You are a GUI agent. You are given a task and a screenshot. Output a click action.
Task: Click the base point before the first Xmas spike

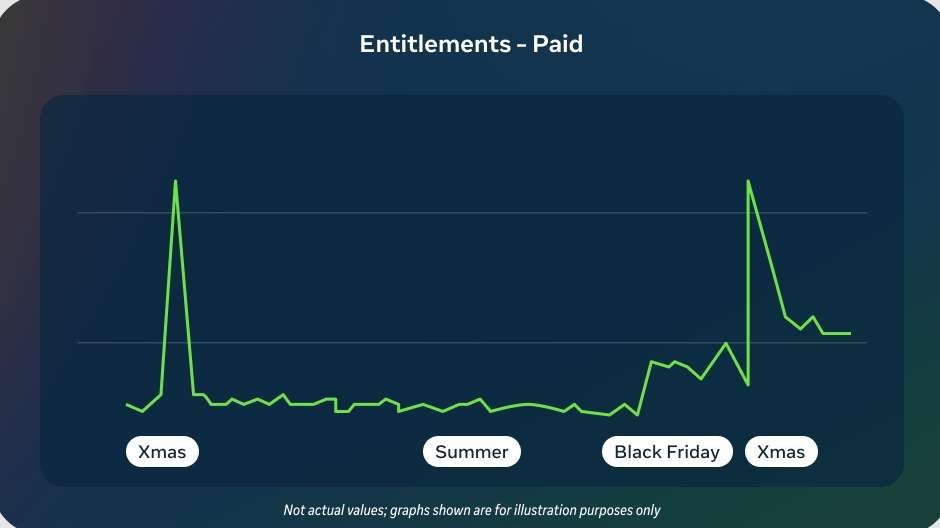tap(161, 394)
